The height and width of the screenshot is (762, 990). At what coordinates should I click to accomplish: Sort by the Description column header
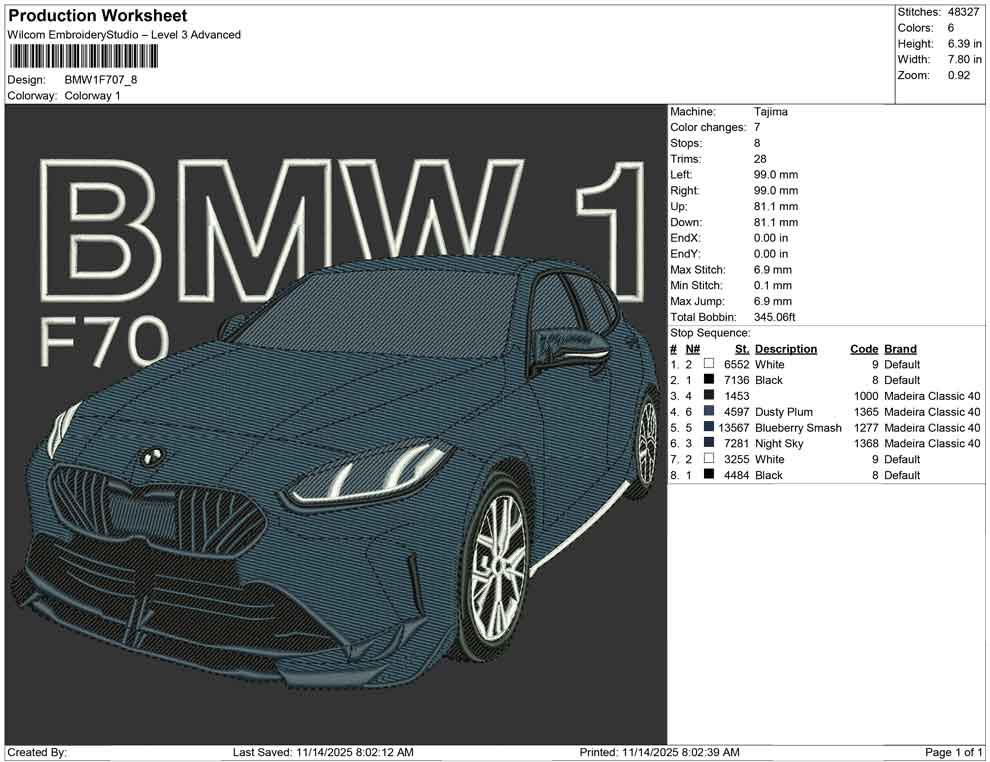pos(786,348)
